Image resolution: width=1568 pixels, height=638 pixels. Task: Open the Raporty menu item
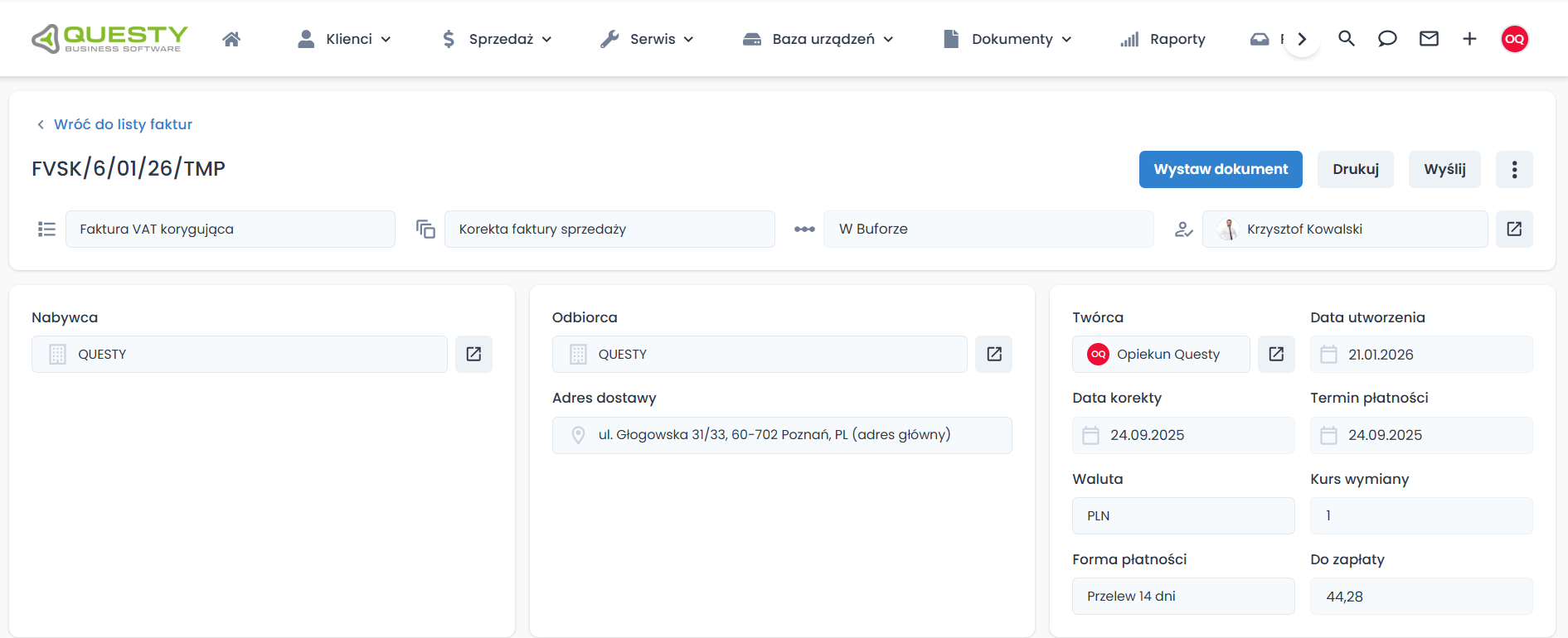(x=1163, y=39)
